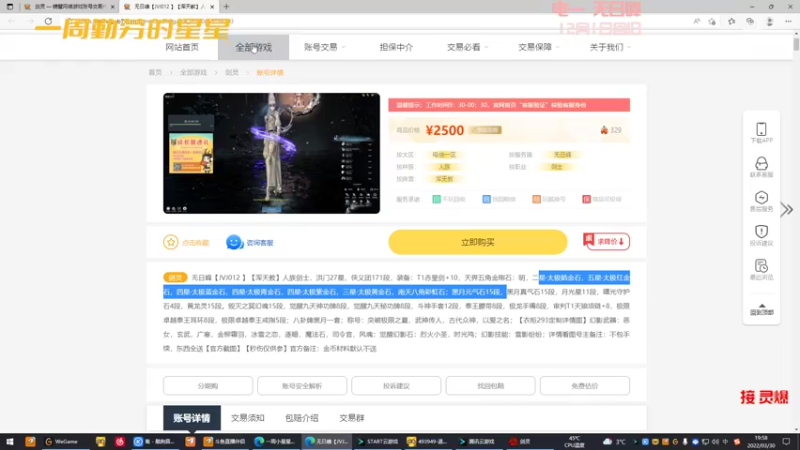Click the taskbar clock showing 19:58
800x450 pixels.
[761, 441]
